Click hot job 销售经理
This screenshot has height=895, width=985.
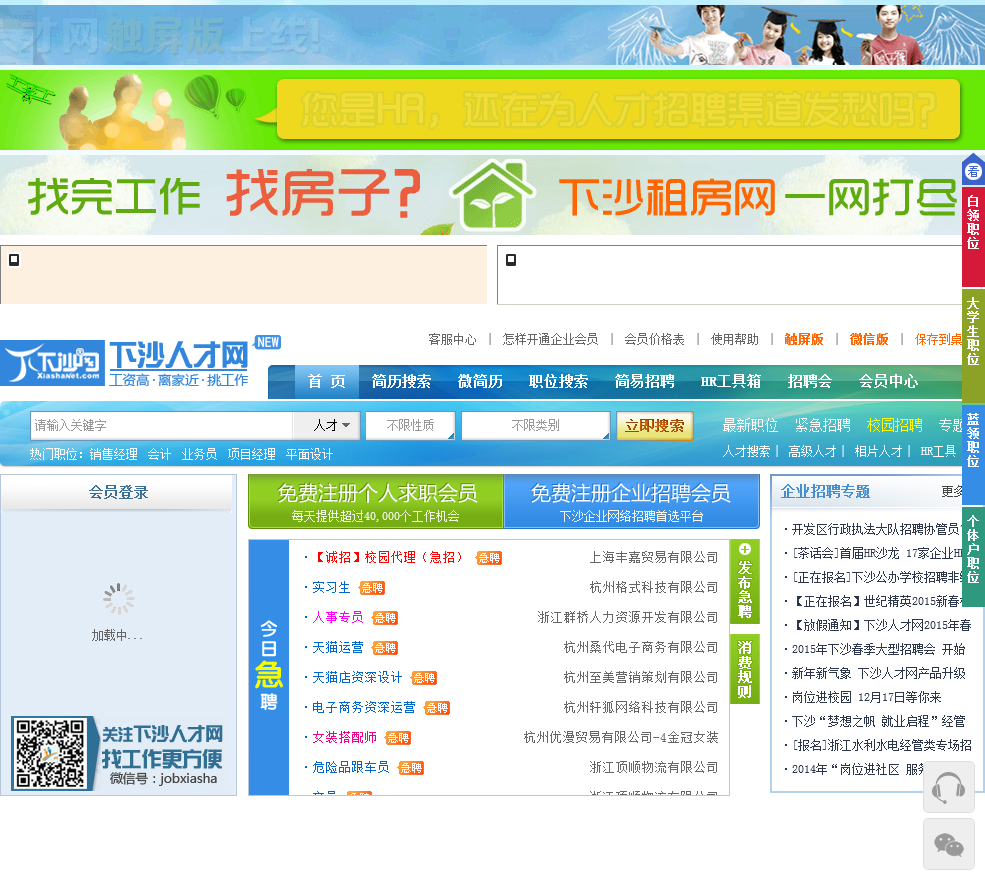[x=114, y=455]
